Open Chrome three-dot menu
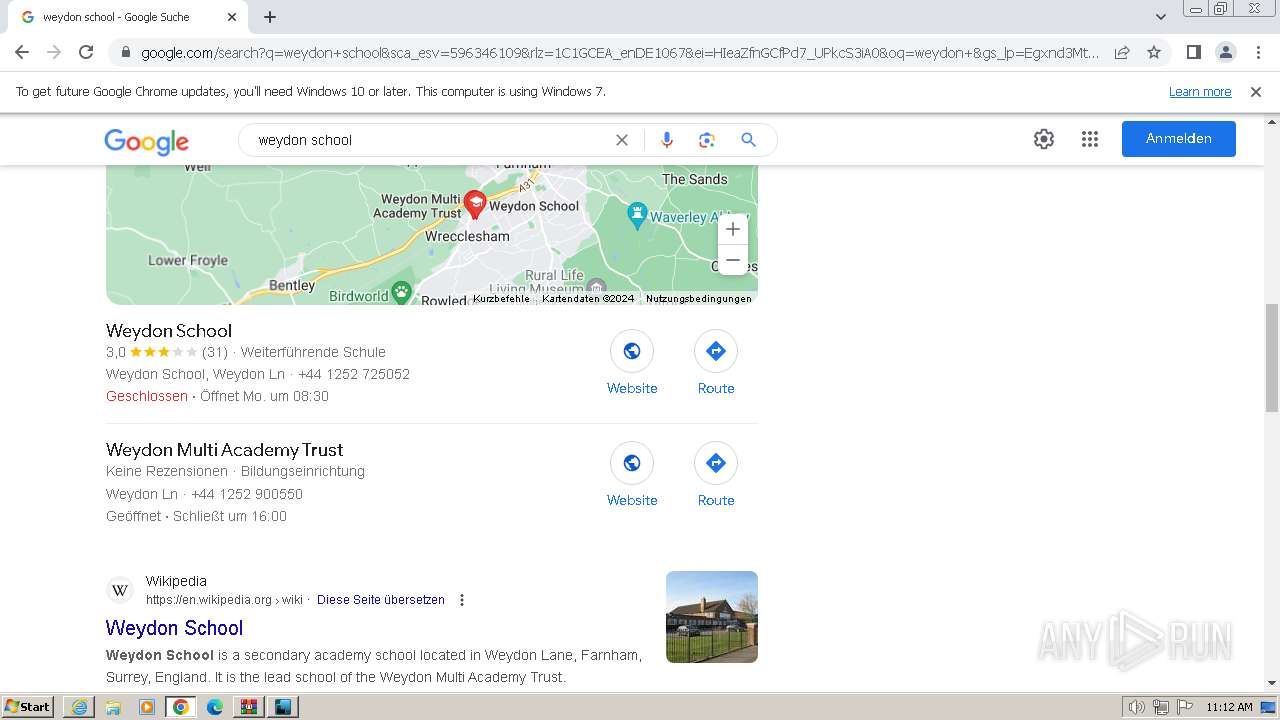This screenshot has height=720, width=1280. tap(1258, 52)
